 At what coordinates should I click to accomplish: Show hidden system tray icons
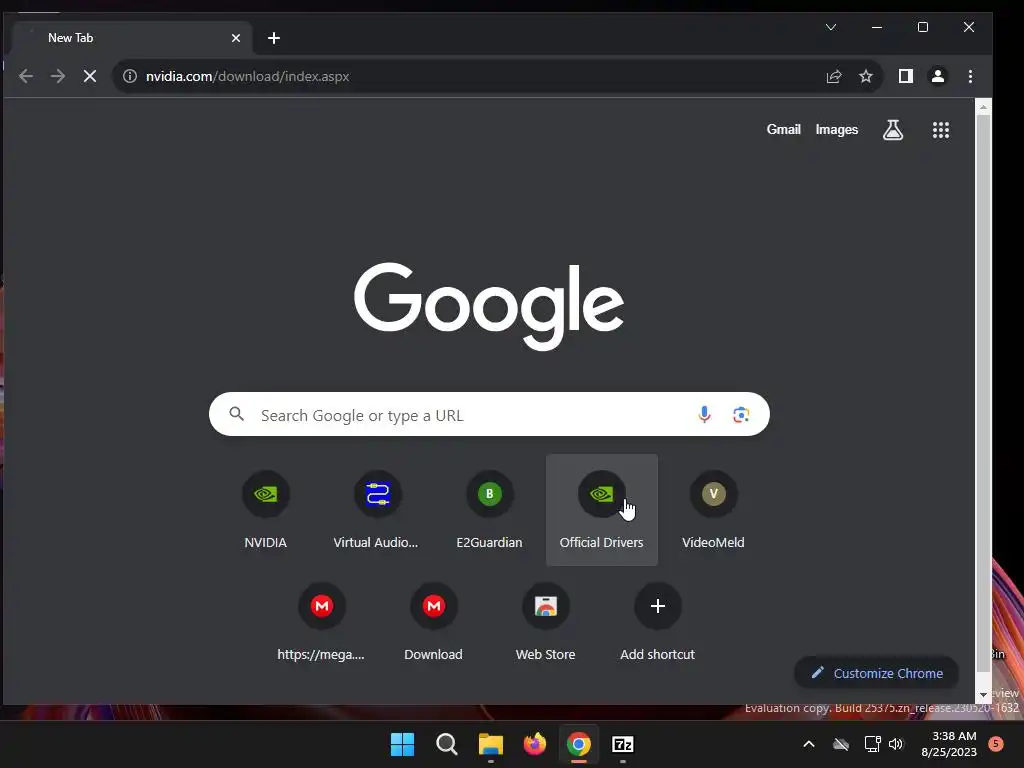point(808,744)
